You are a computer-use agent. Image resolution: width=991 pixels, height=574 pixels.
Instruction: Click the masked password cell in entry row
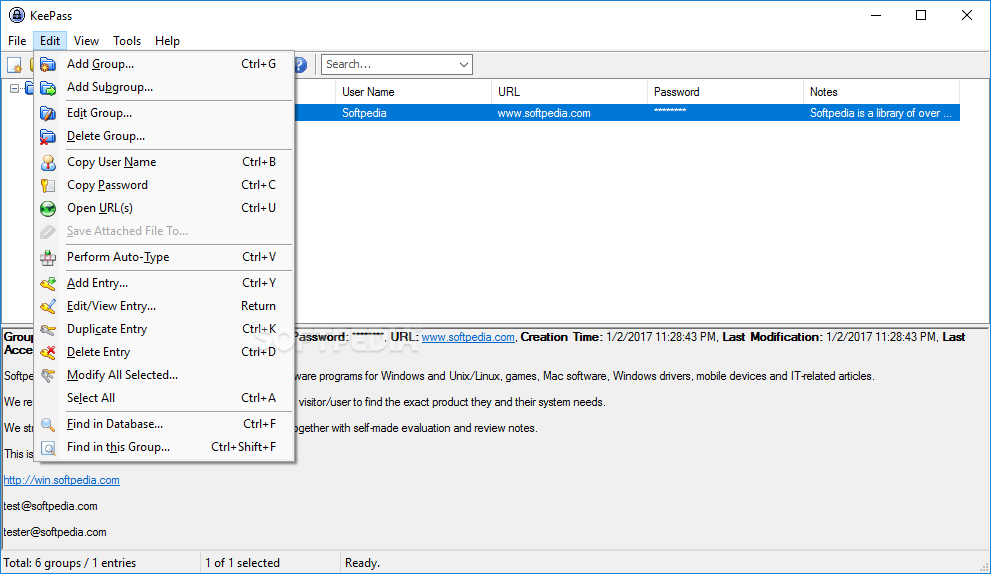coord(670,111)
